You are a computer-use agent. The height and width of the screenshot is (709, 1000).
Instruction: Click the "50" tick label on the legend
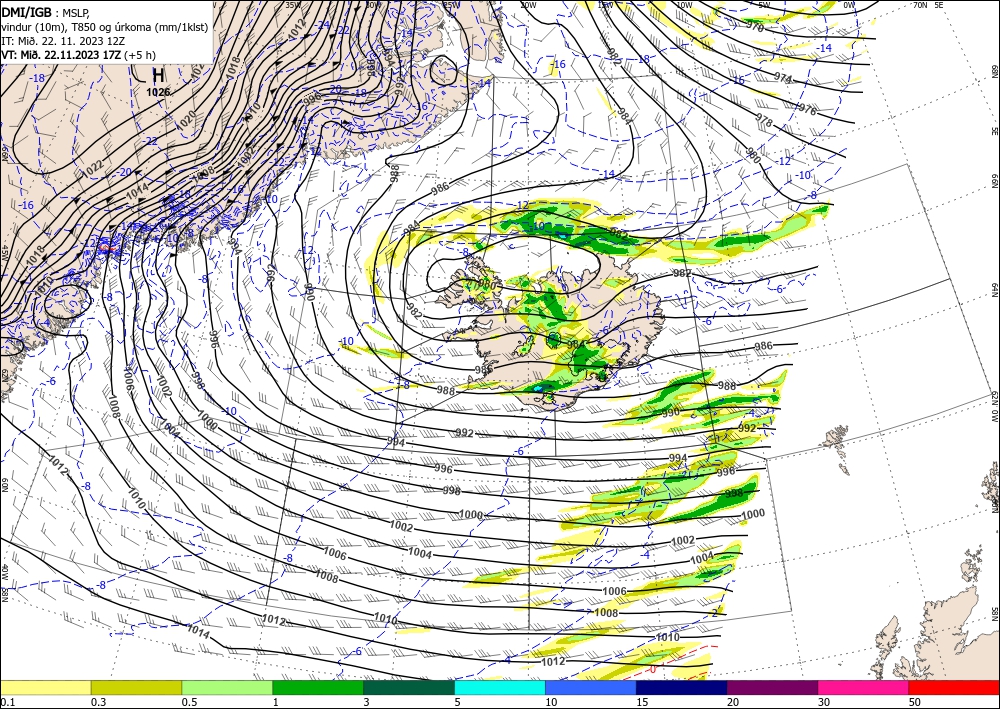click(913, 702)
